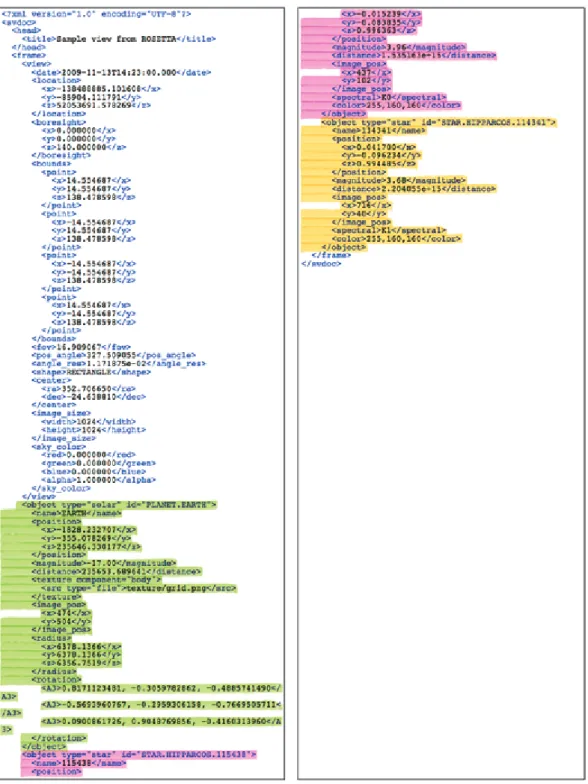Screen dimensions: 588x784
Task: Click the closing '</svdoc>' tag
Action: coord(321,264)
